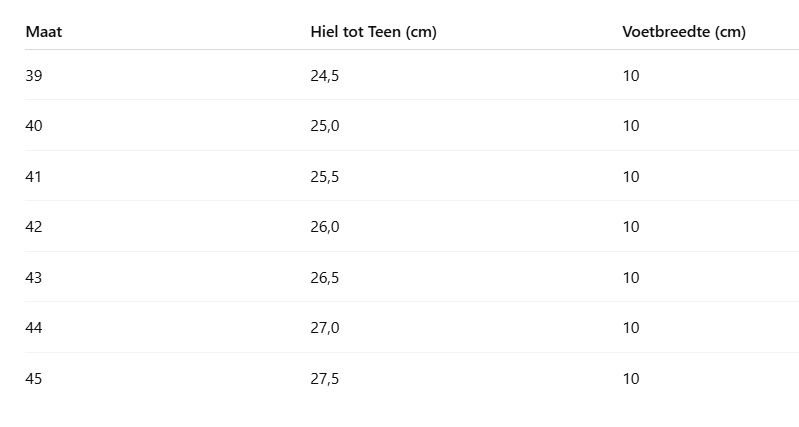Image resolution: width=799 pixels, height=427 pixels.
Task: Select size 41 in the Maat column
Action: 34,177
